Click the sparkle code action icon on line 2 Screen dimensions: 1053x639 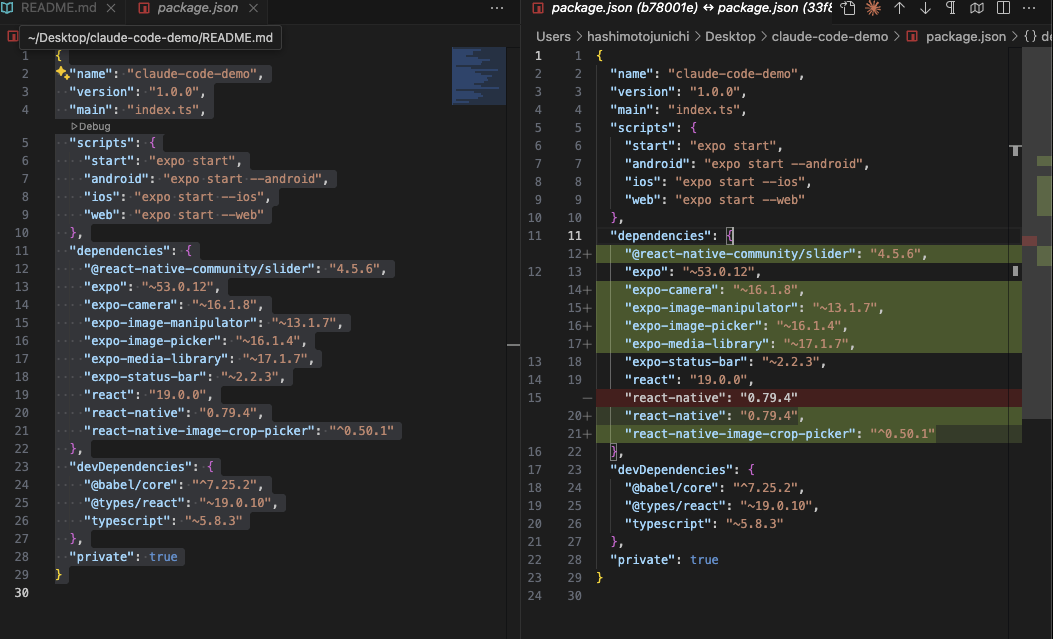coord(62,72)
